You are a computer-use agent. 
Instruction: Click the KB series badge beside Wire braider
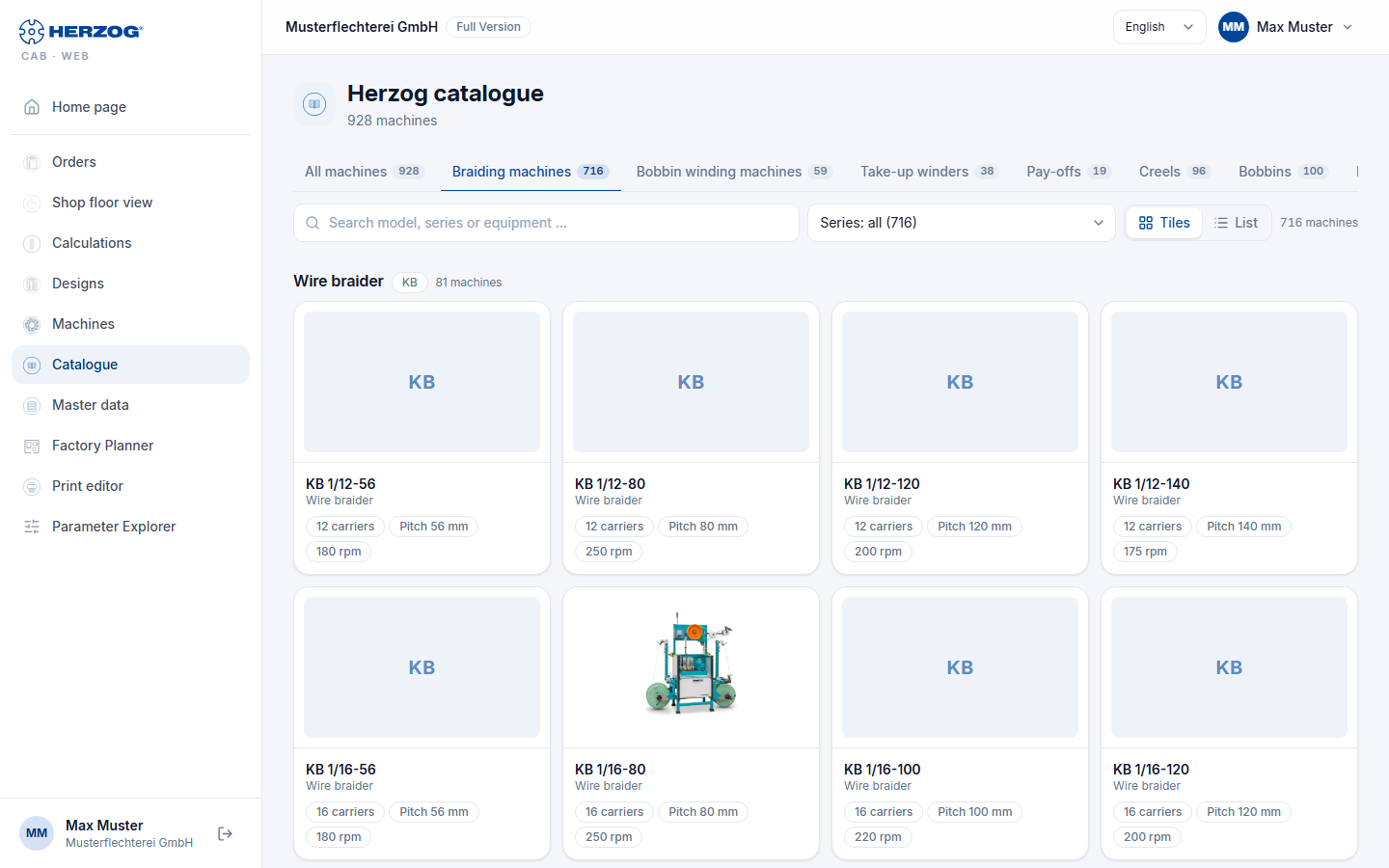pyautogui.click(x=410, y=283)
